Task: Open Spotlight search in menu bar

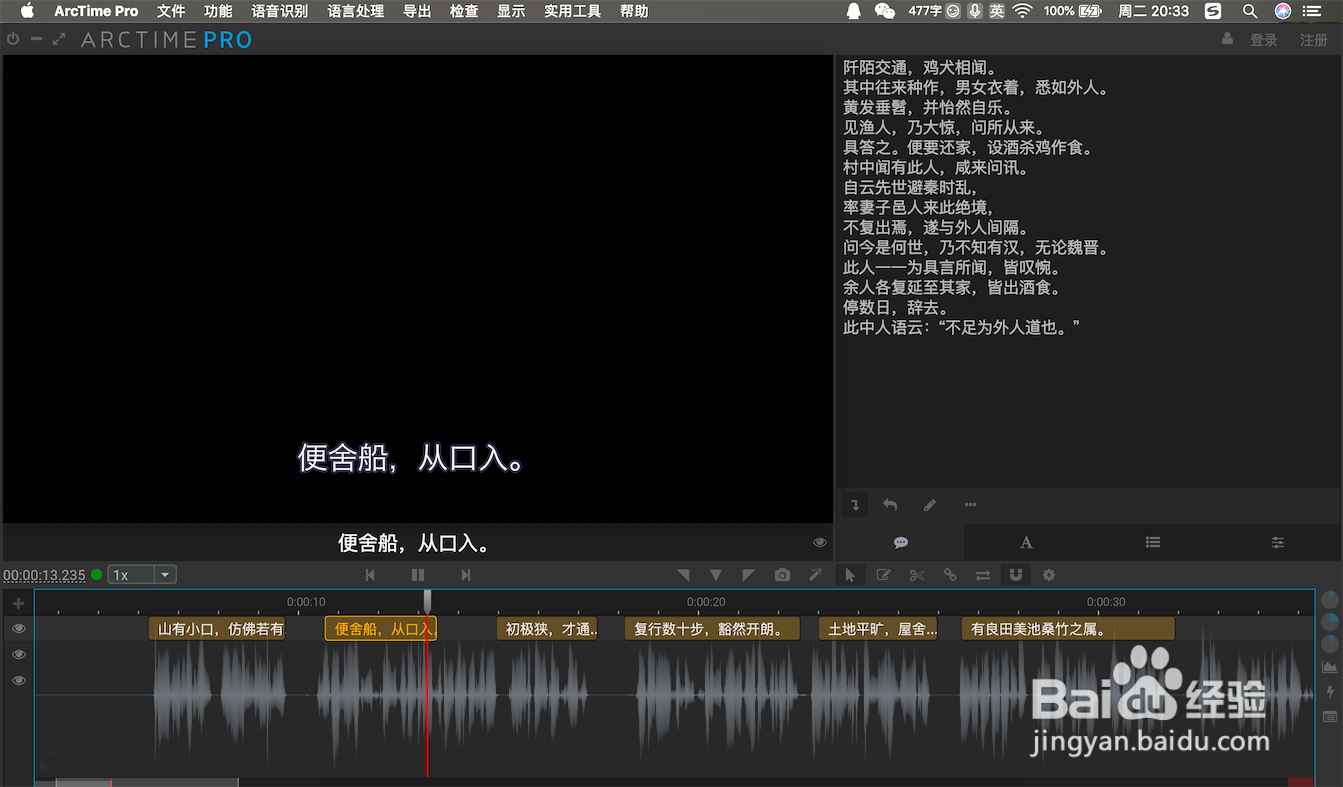Action: click(1250, 11)
